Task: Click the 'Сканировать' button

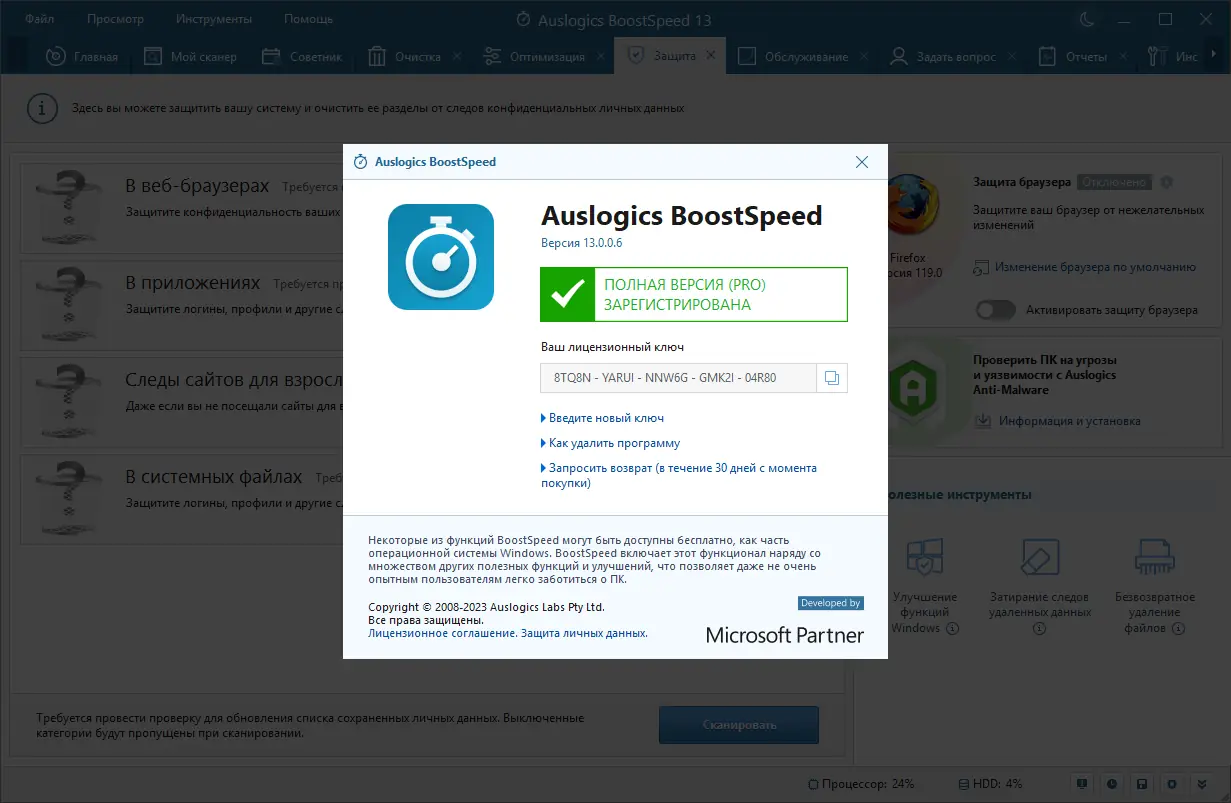Action: pos(739,725)
